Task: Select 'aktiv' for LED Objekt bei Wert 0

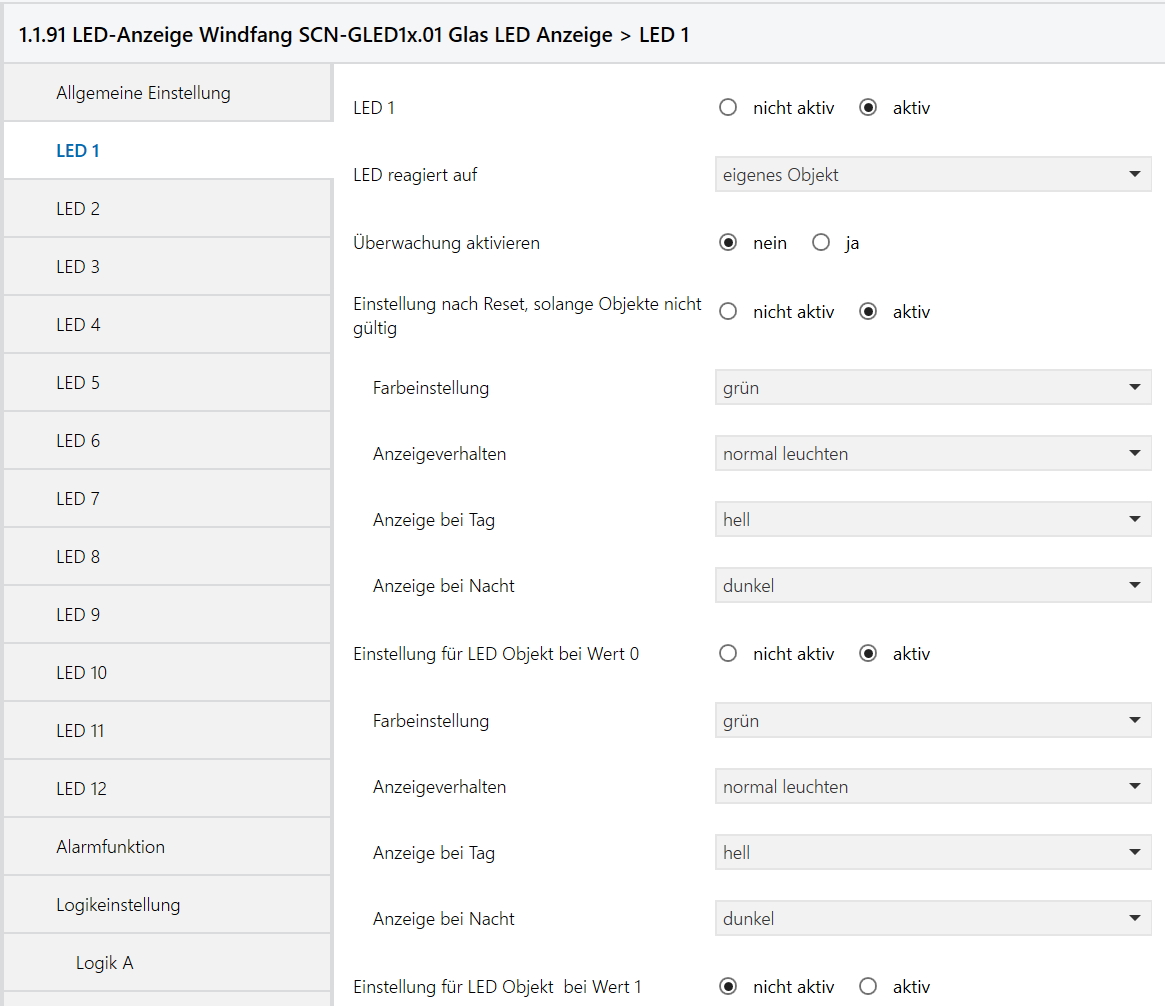Action: [x=868, y=654]
